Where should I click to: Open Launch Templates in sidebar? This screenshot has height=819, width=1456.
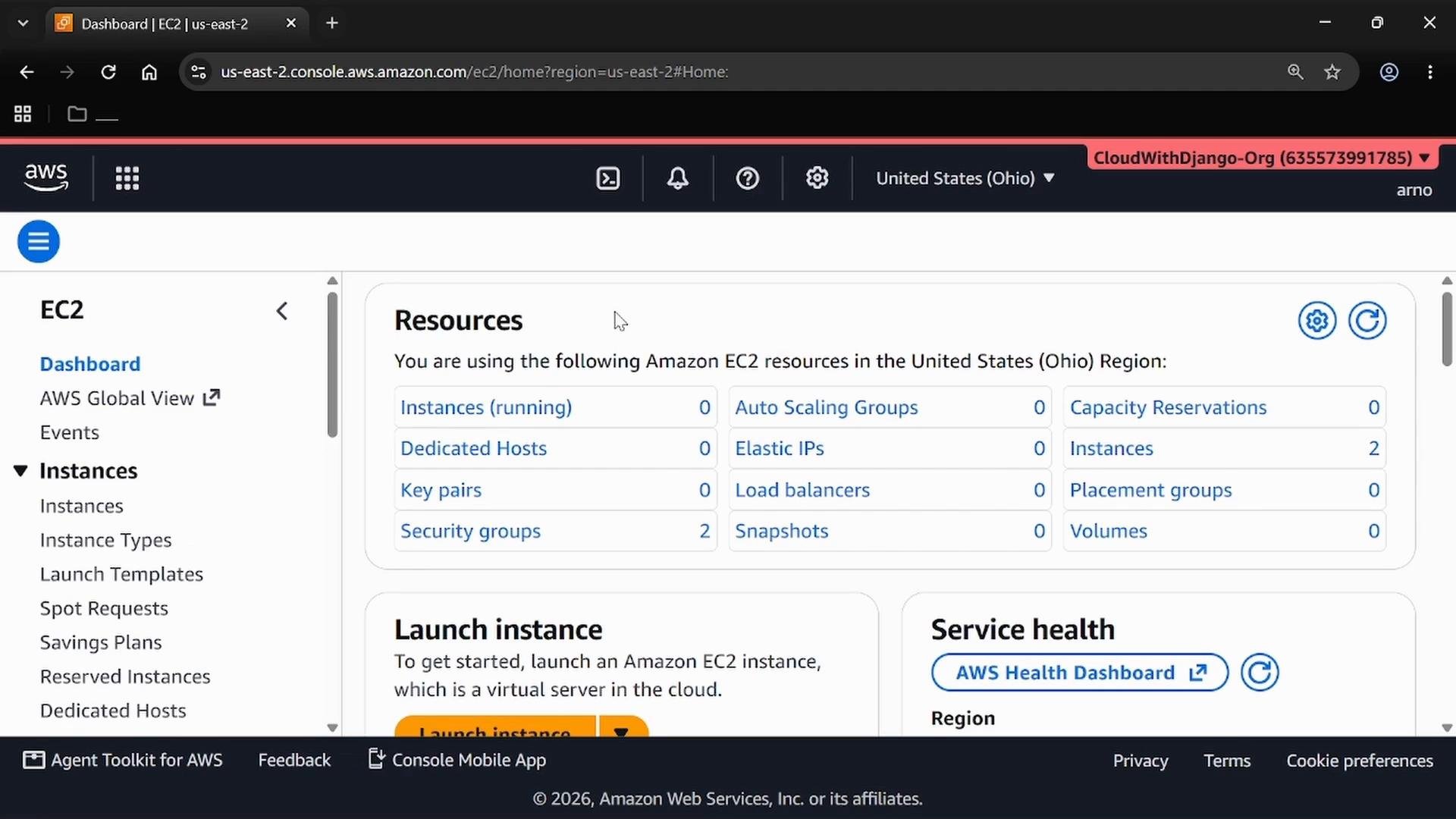tap(121, 574)
